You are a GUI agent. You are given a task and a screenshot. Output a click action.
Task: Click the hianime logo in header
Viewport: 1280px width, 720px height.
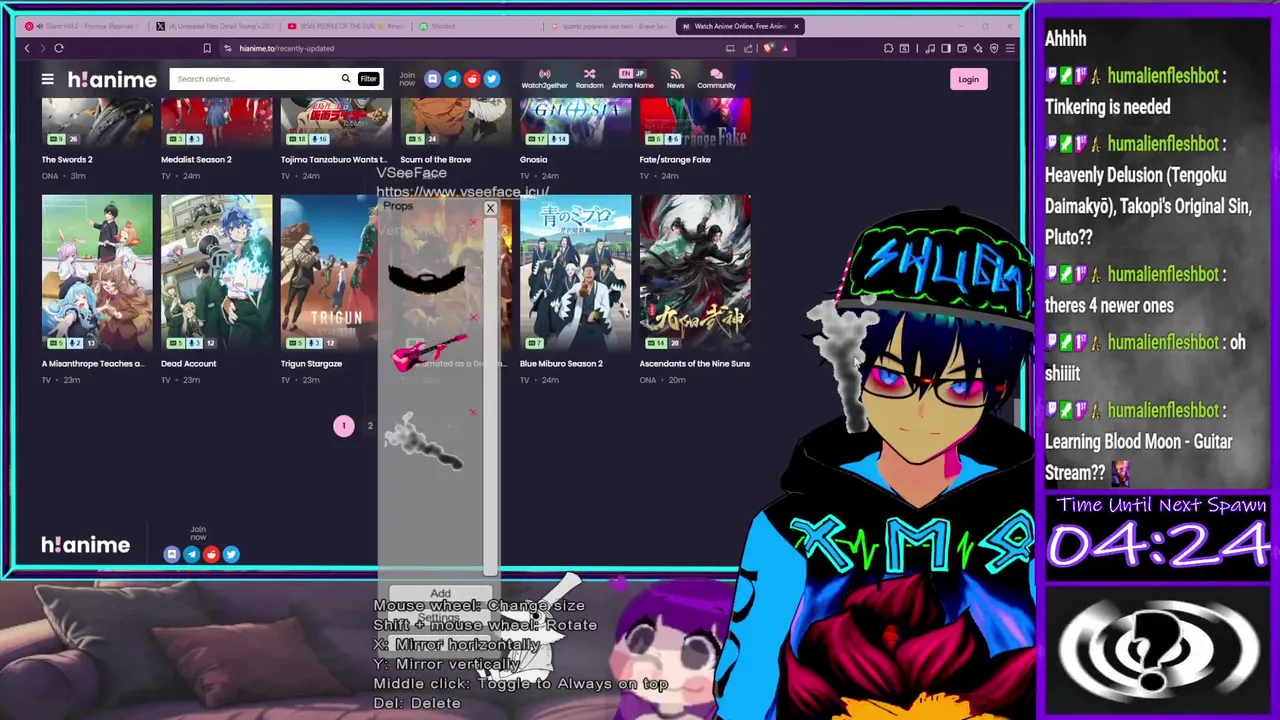point(112,79)
